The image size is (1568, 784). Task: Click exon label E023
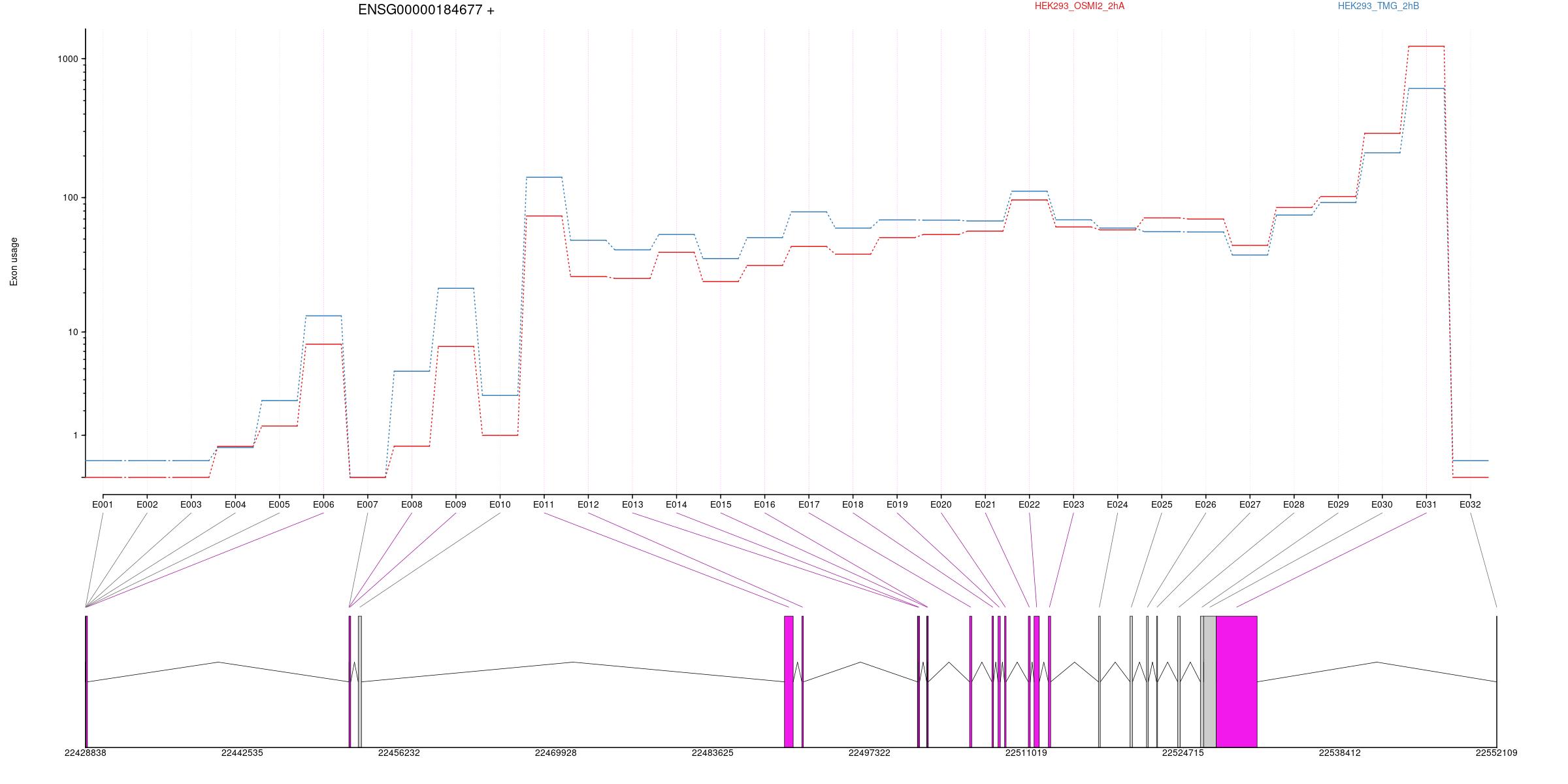[x=1073, y=504]
